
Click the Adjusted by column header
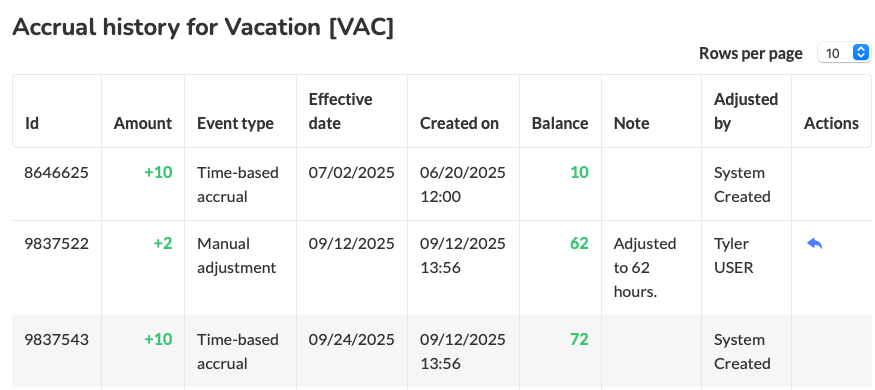point(746,111)
